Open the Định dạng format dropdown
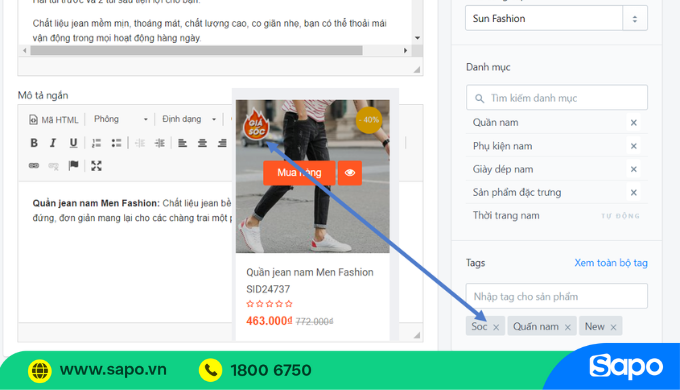Viewport: 680px width, 390px height. 189,119
